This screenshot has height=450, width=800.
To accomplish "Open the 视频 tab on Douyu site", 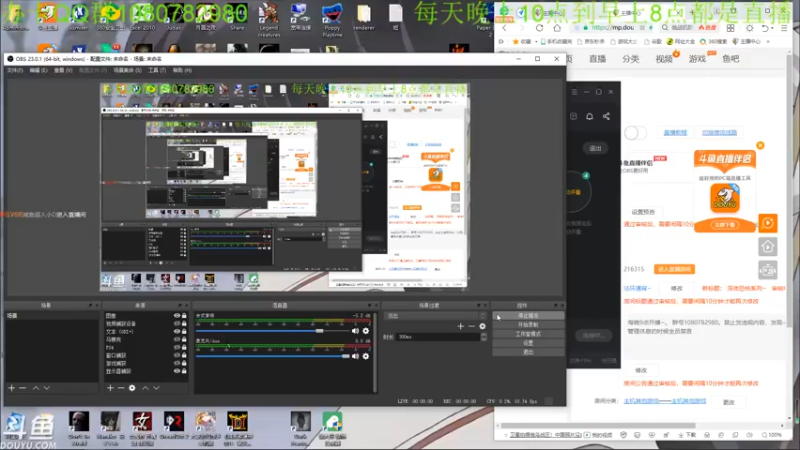I will click(x=664, y=59).
